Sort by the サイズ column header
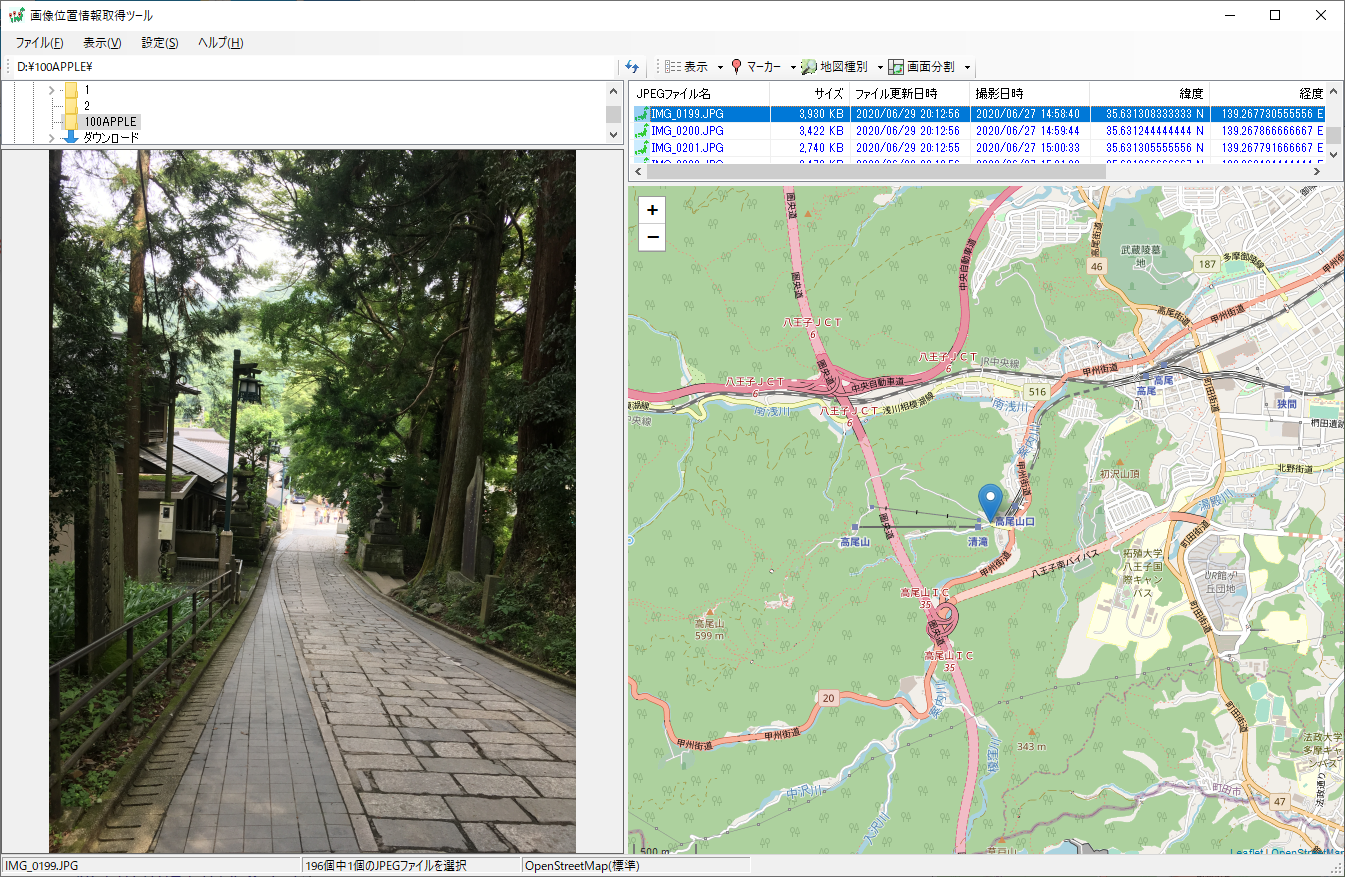This screenshot has width=1345, height=877. pyautogui.click(x=810, y=94)
